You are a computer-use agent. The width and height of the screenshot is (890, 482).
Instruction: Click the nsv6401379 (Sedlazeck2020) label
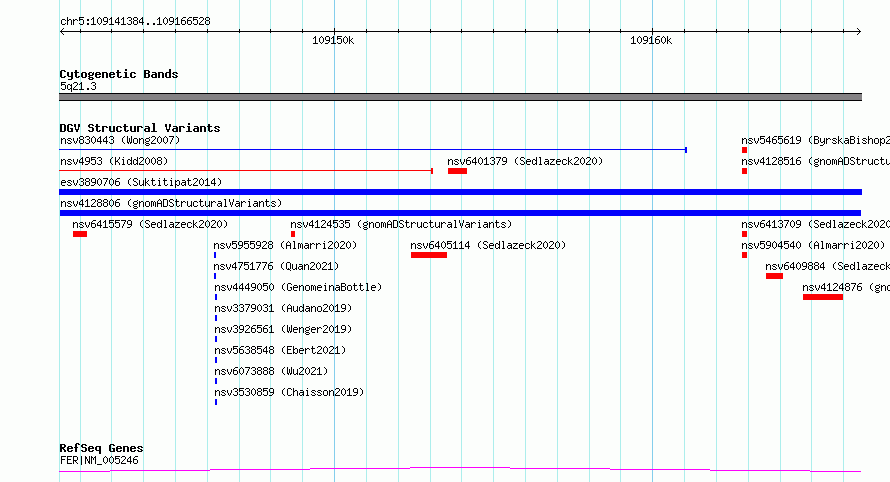[525, 161]
